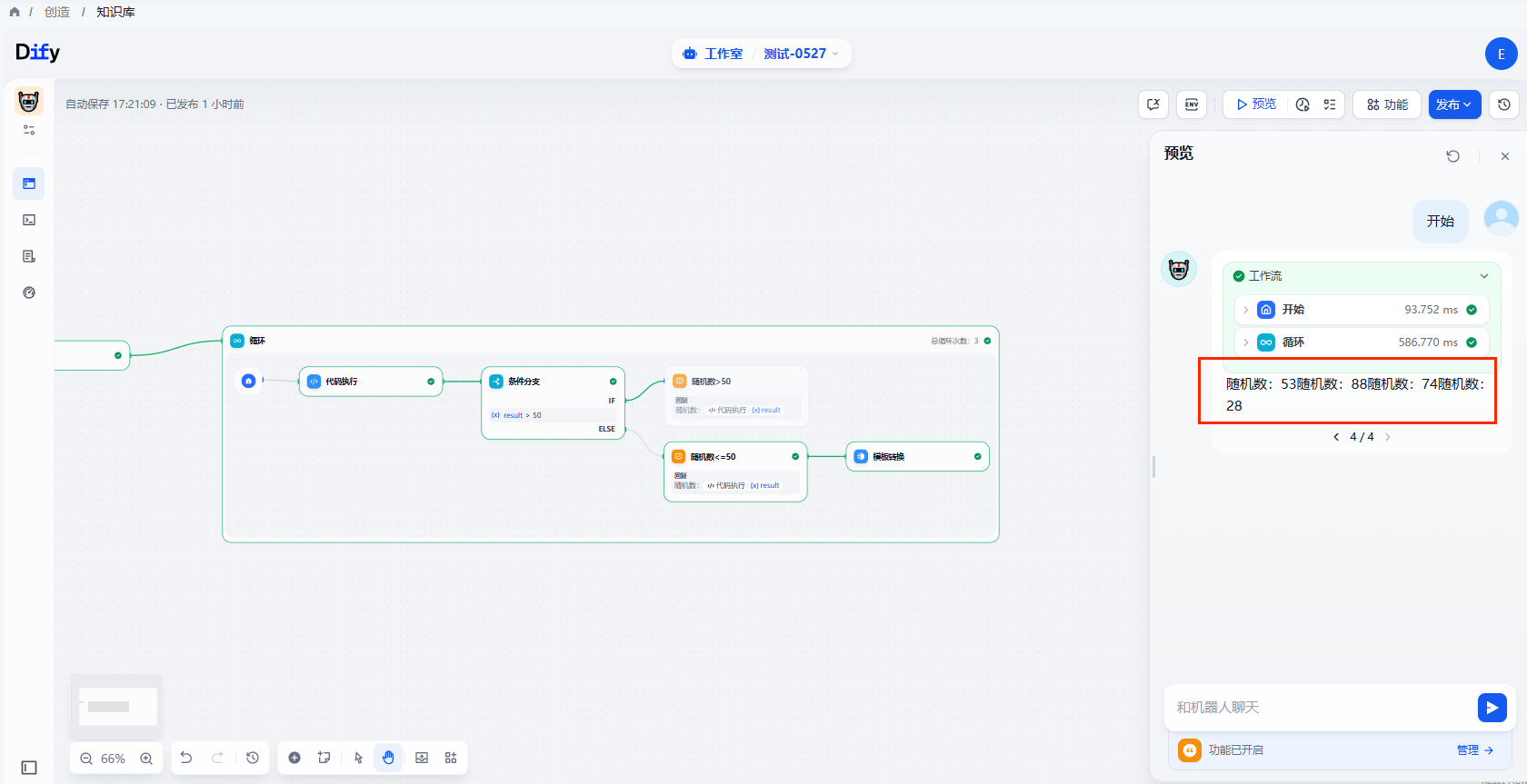
Task: Expand the 循环 step in preview log
Action: pyautogui.click(x=1246, y=342)
